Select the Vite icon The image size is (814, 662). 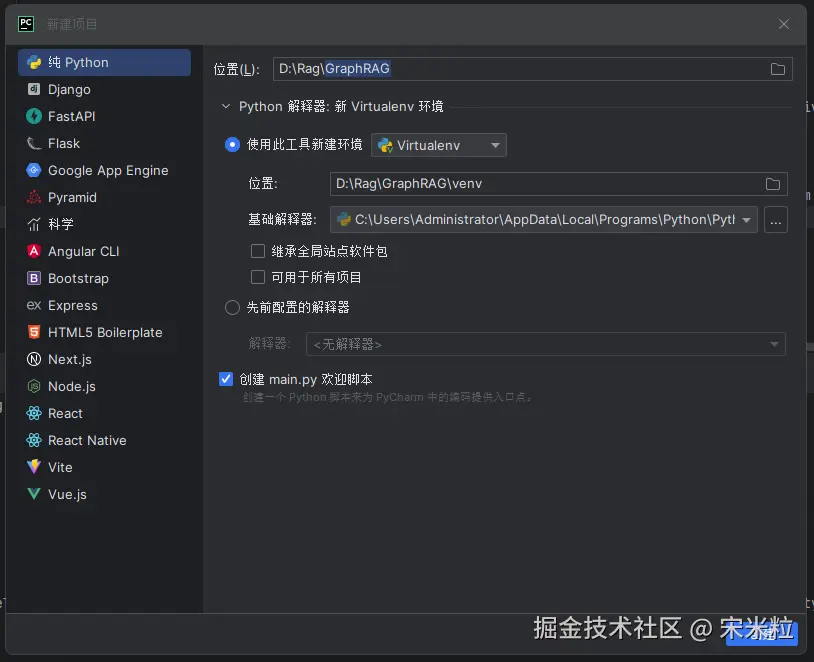click(x=34, y=467)
